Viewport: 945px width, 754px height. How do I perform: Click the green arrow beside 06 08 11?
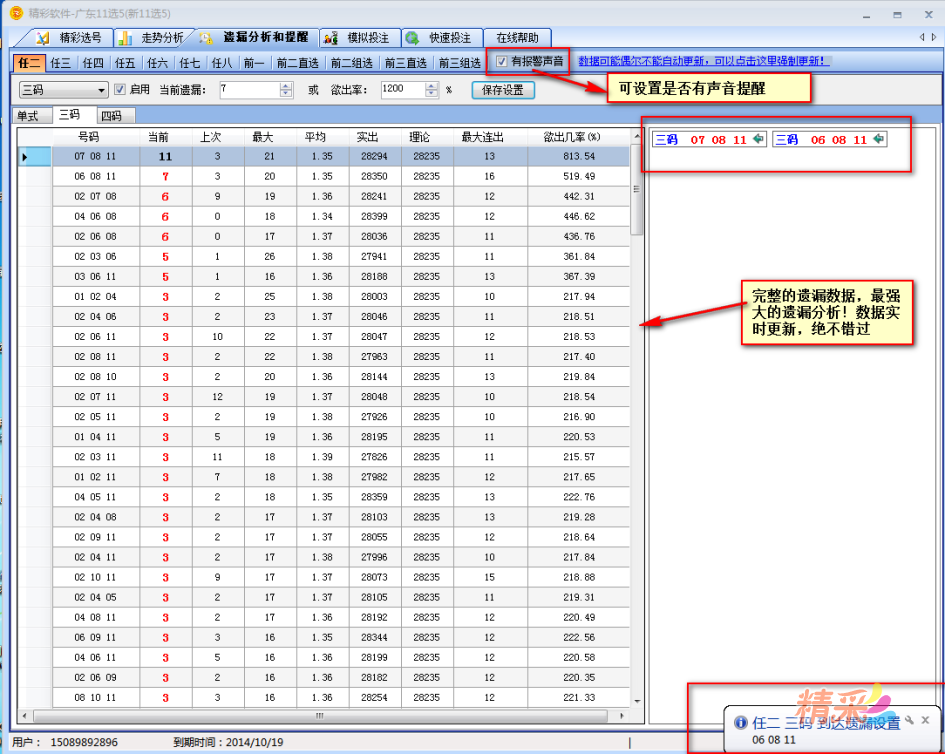coord(879,139)
